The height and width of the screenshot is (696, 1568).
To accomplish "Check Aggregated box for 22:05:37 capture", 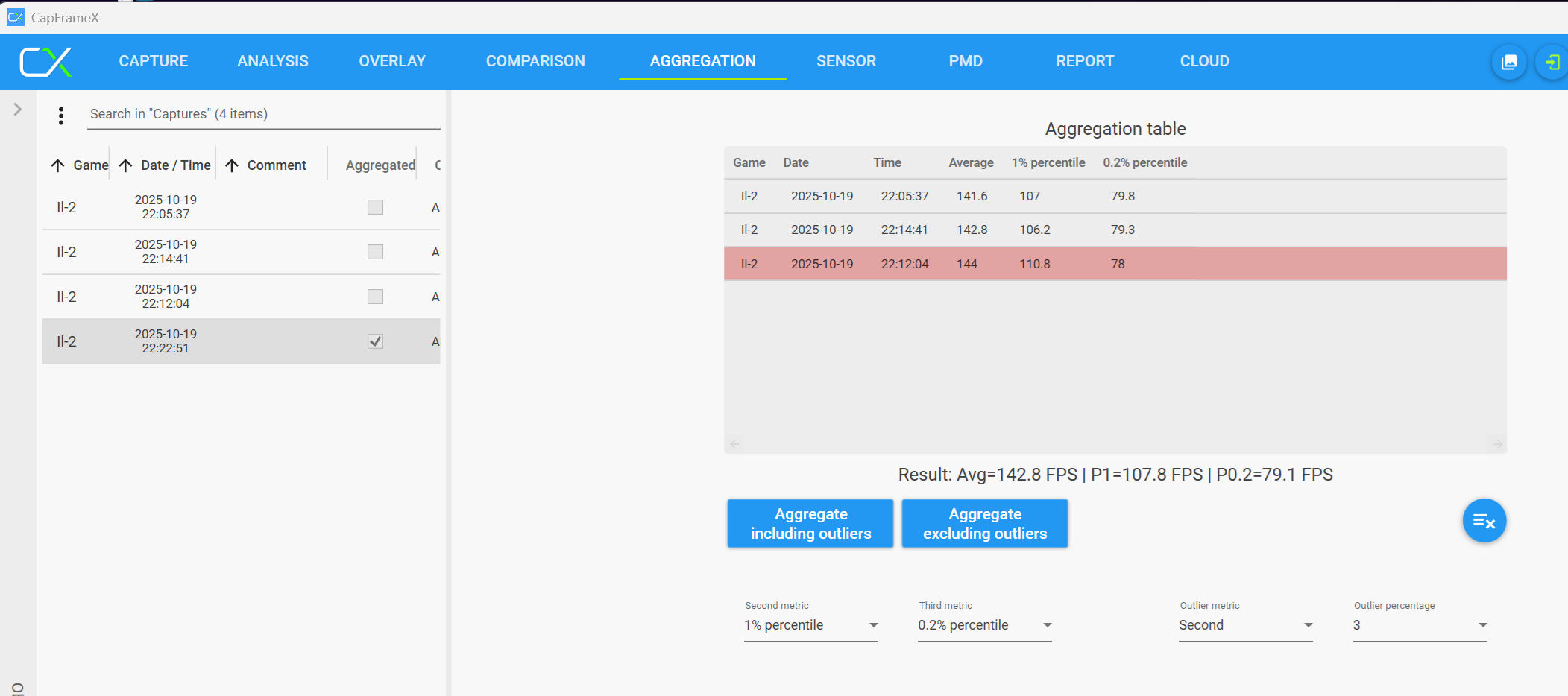I will tap(375, 207).
